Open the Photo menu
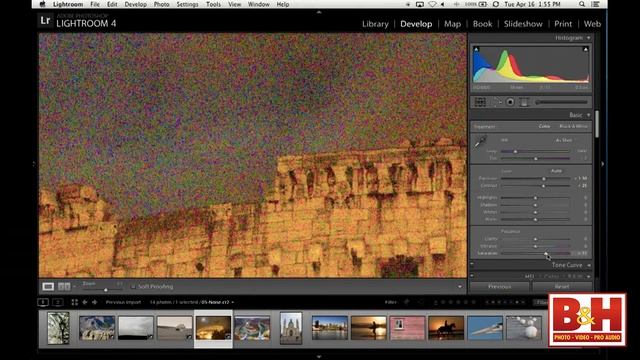The image size is (640, 360). click(x=161, y=4)
